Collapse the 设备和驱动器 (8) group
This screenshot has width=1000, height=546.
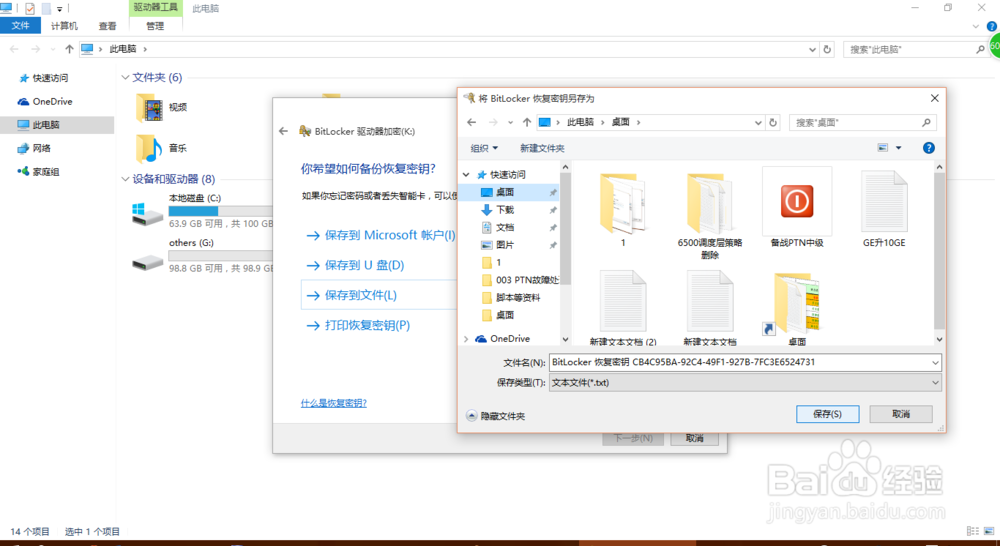click(x=125, y=179)
